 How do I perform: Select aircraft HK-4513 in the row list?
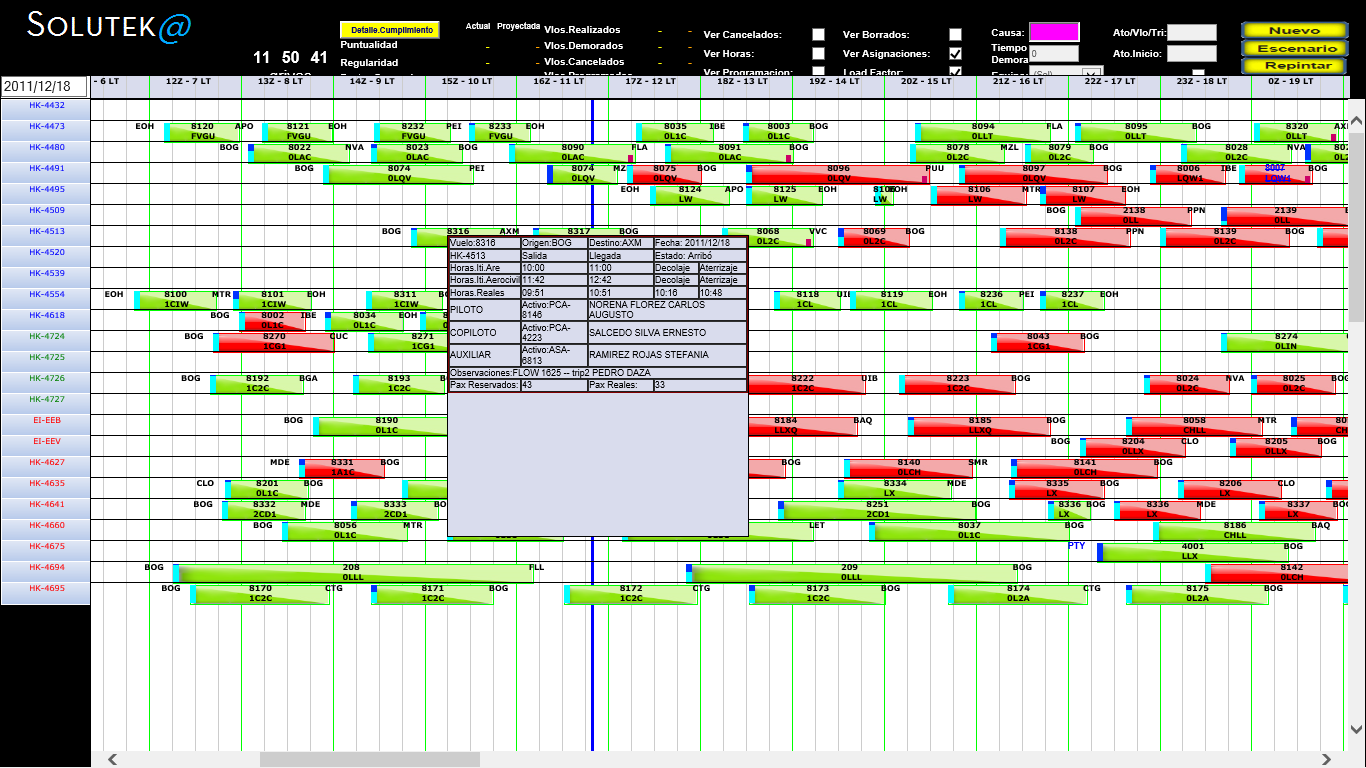tap(46, 232)
